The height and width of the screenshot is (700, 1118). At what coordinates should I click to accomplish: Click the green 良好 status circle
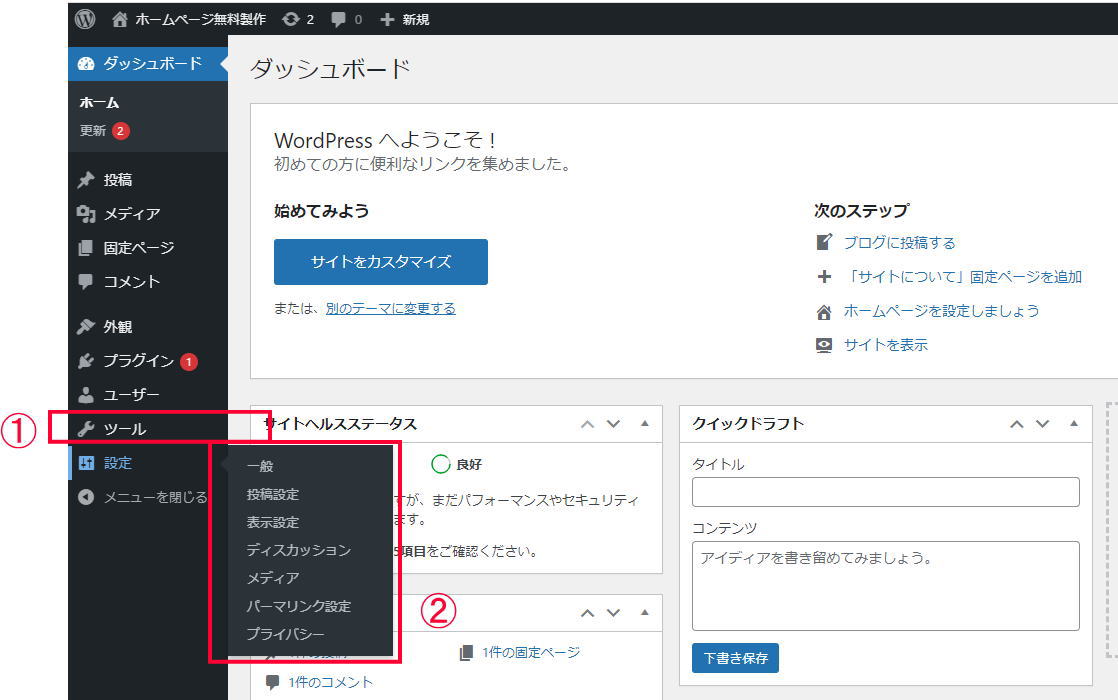(x=441, y=464)
